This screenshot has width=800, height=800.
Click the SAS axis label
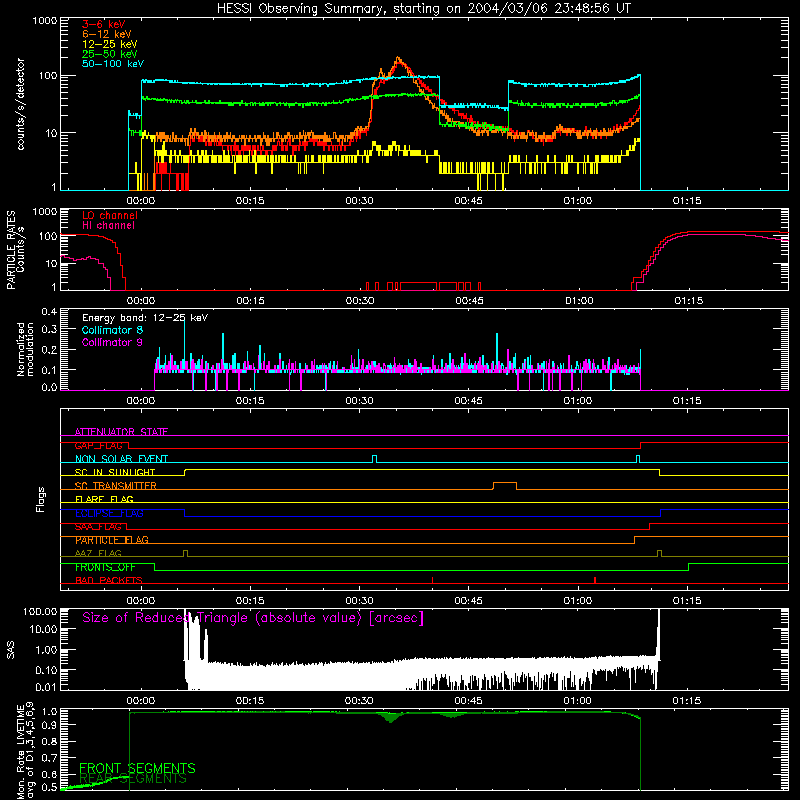(x=10, y=650)
